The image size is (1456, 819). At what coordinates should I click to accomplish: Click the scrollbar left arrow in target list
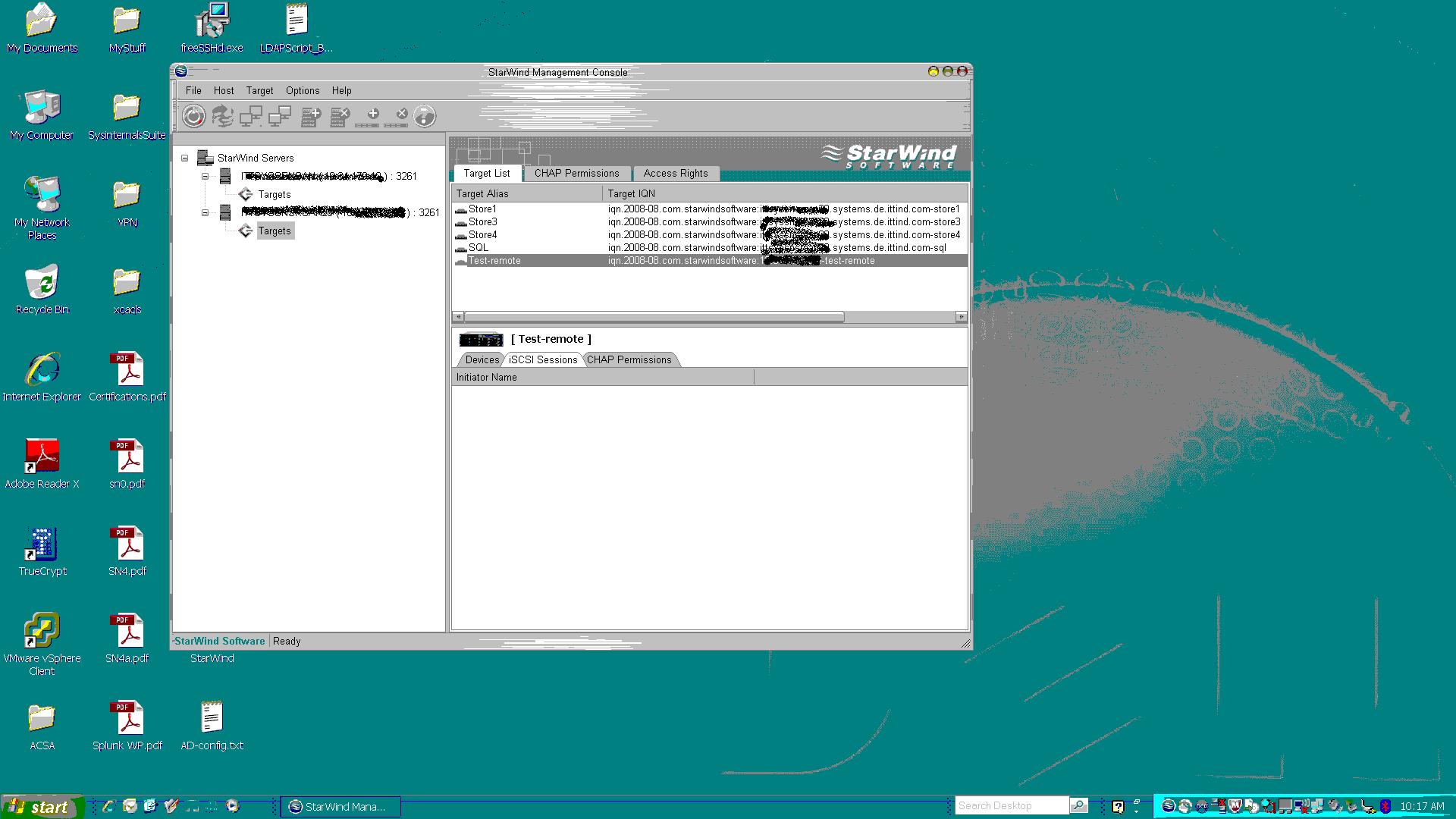tap(458, 317)
